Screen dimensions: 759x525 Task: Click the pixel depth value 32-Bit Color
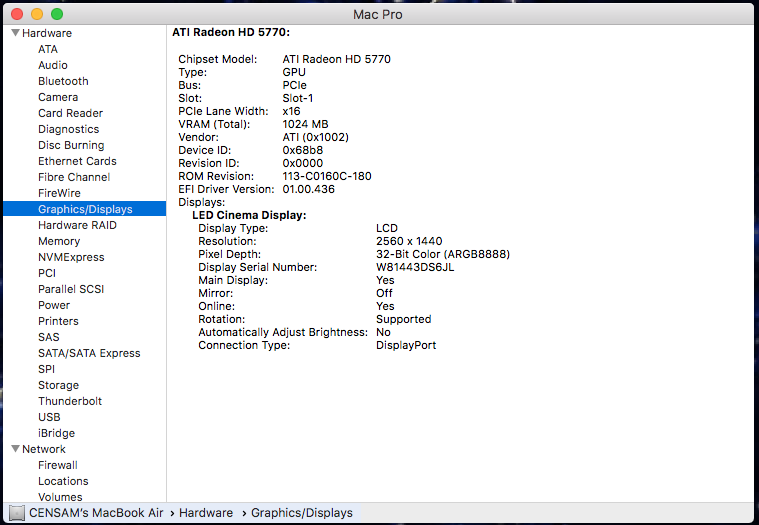coord(443,254)
